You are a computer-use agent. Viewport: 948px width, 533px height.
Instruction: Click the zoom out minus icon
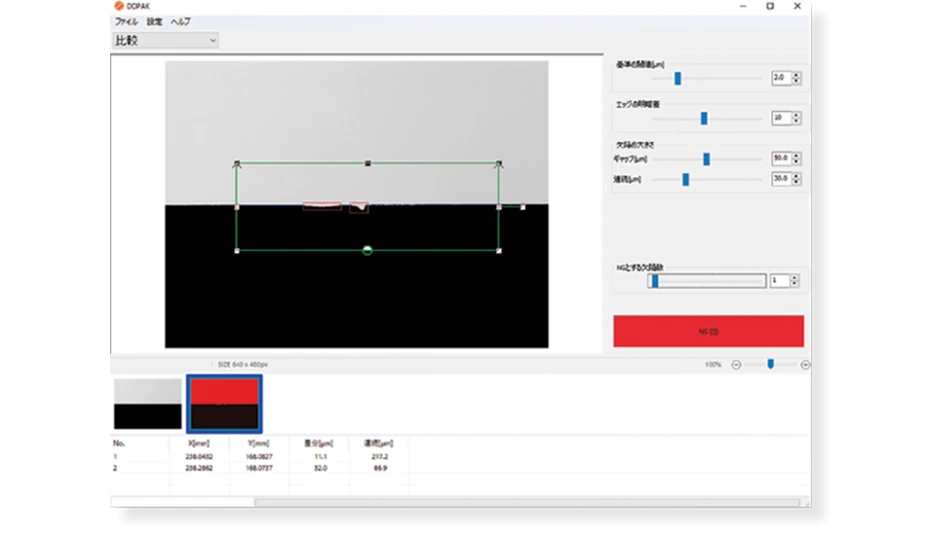pos(736,365)
